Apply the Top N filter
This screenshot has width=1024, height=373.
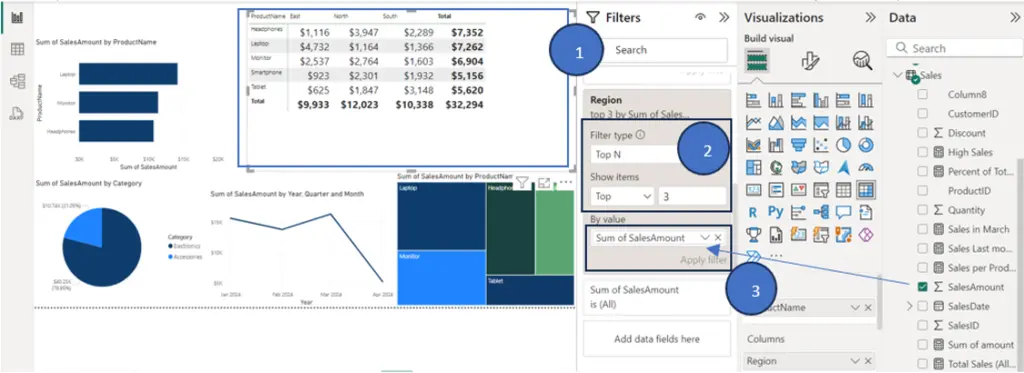[703, 260]
